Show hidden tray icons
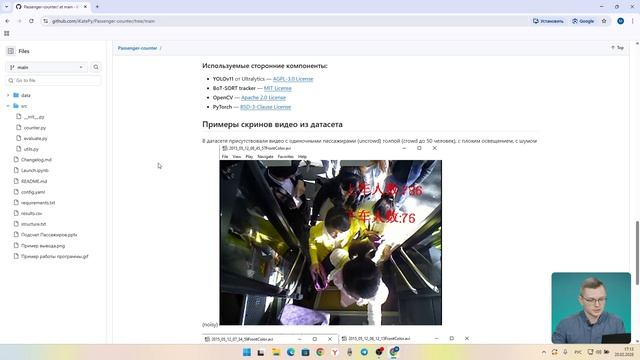The height and width of the screenshot is (360, 640). coord(544,352)
